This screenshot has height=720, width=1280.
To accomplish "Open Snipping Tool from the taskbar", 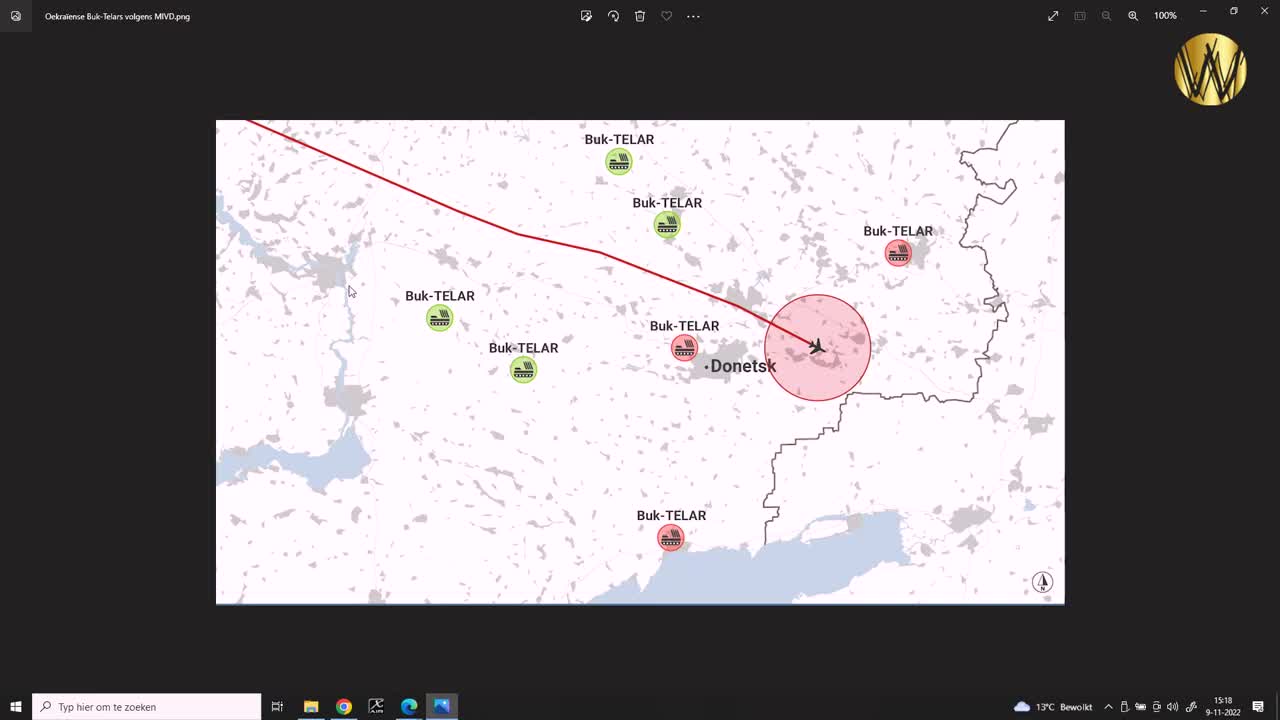I will (x=376, y=707).
